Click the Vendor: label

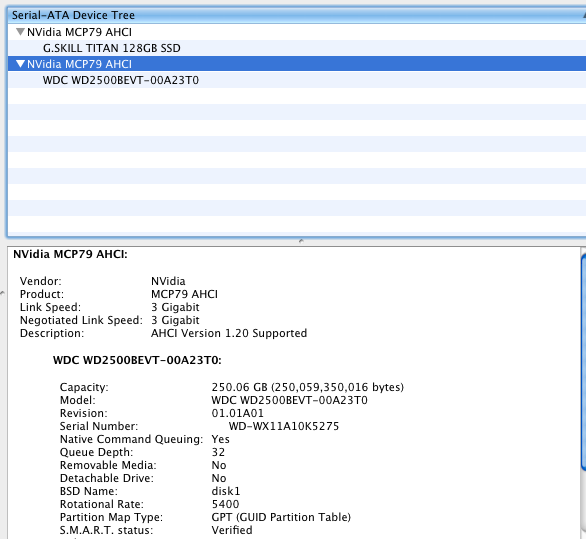(x=41, y=281)
